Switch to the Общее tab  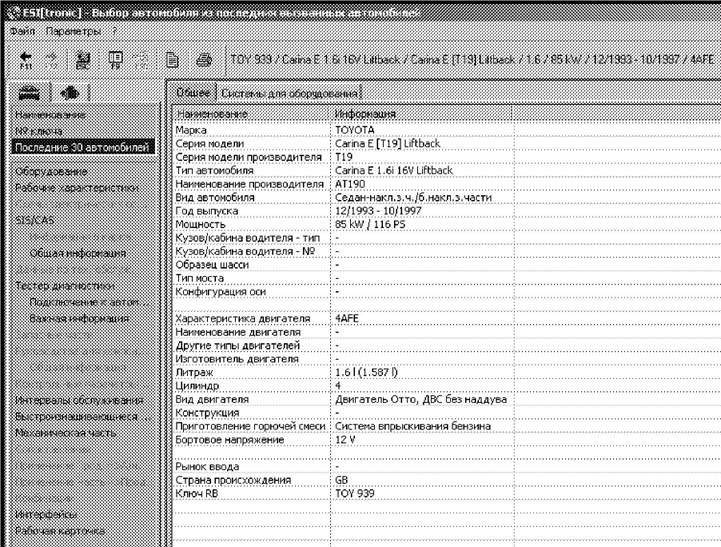190,92
